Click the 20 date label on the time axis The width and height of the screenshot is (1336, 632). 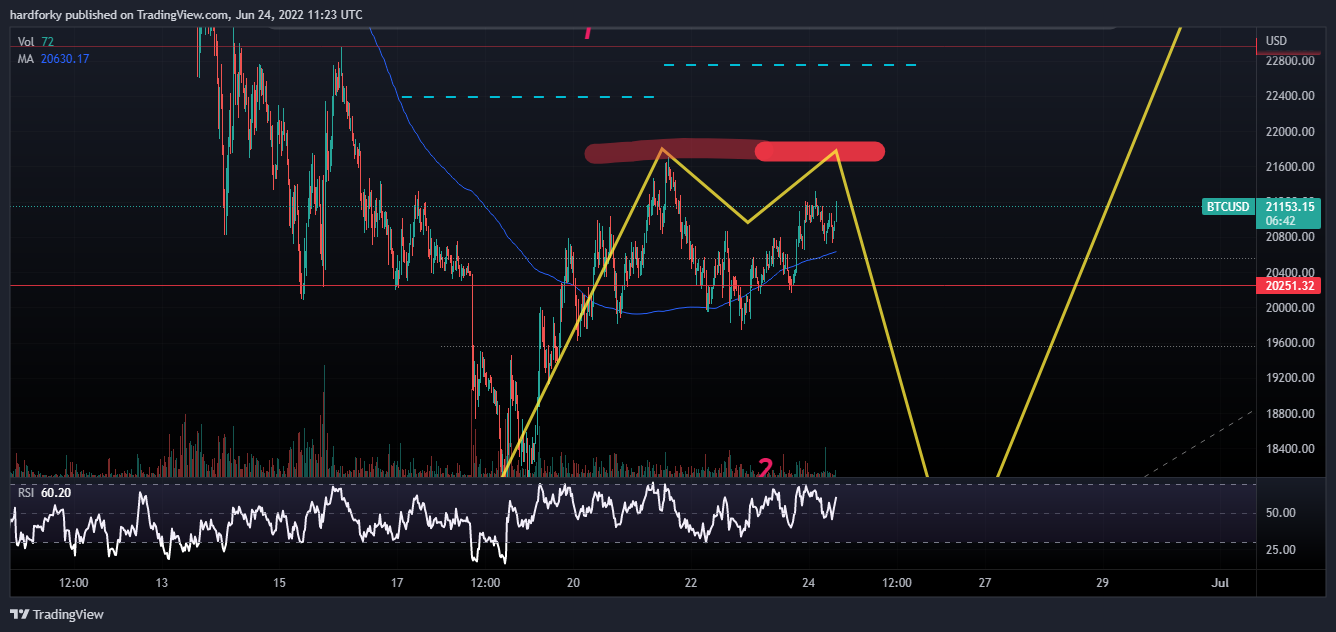tap(573, 581)
